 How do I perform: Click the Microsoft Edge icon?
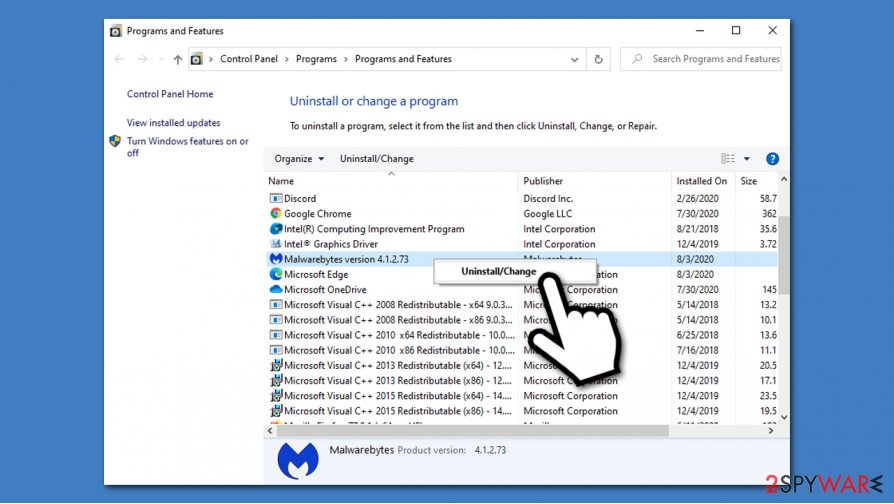pyautogui.click(x=276, y=274)
